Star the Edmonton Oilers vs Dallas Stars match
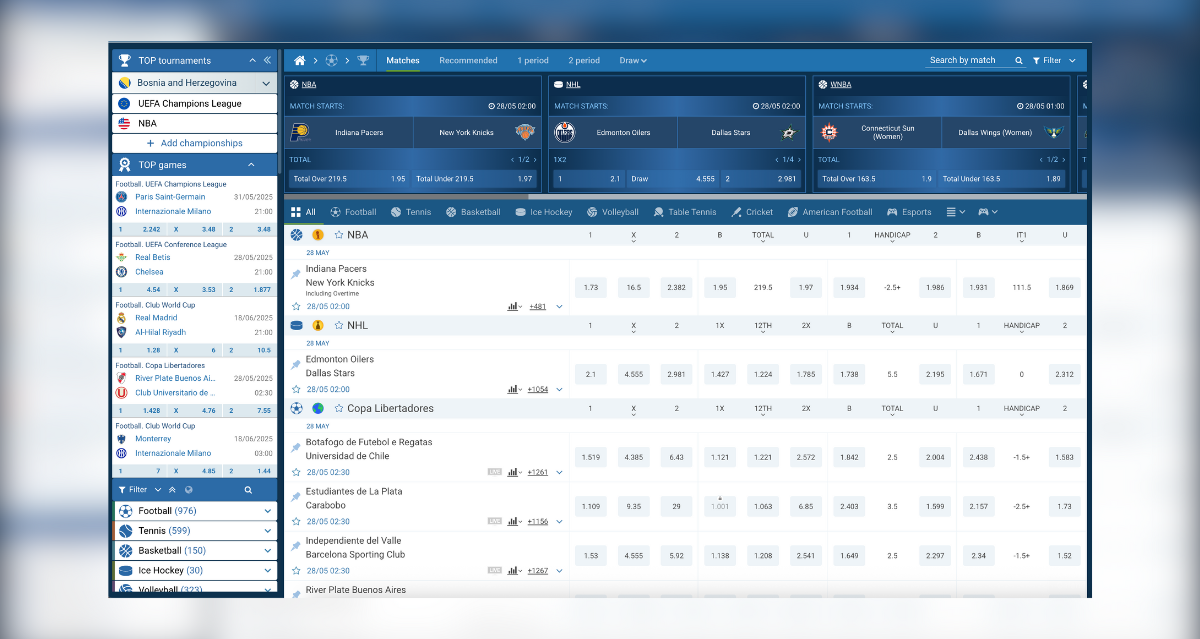 (296, 389)
